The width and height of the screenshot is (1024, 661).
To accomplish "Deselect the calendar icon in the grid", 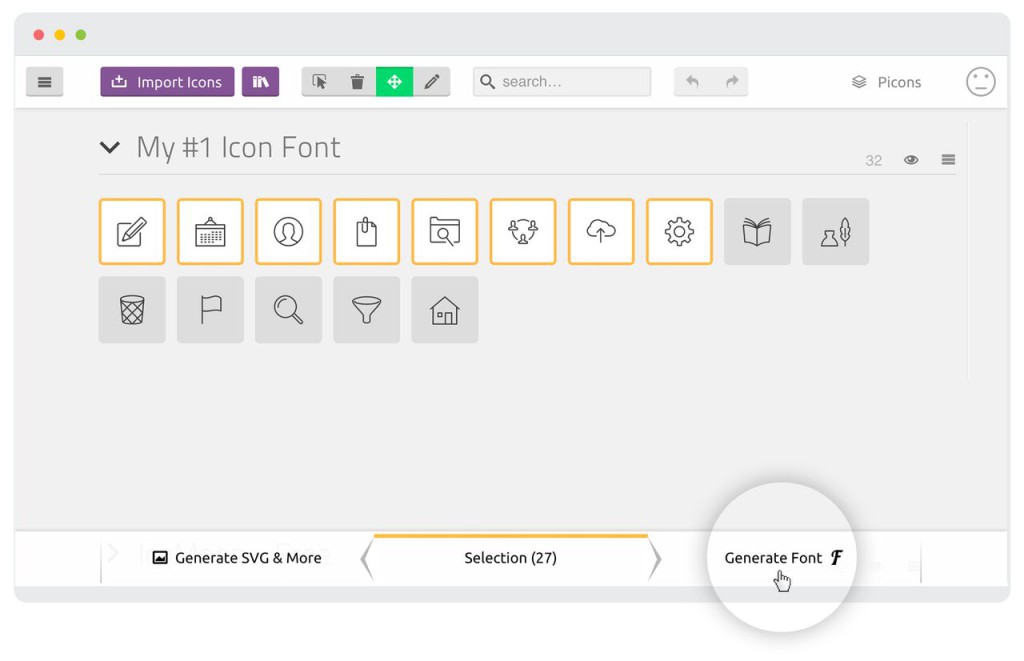I will (x=210, y=231).
